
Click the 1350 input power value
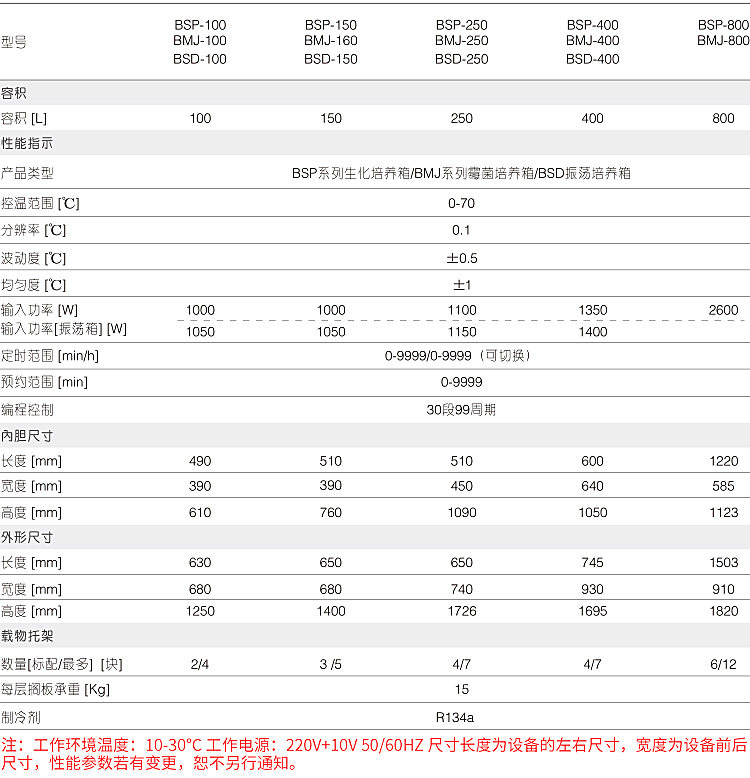(592, 310)
